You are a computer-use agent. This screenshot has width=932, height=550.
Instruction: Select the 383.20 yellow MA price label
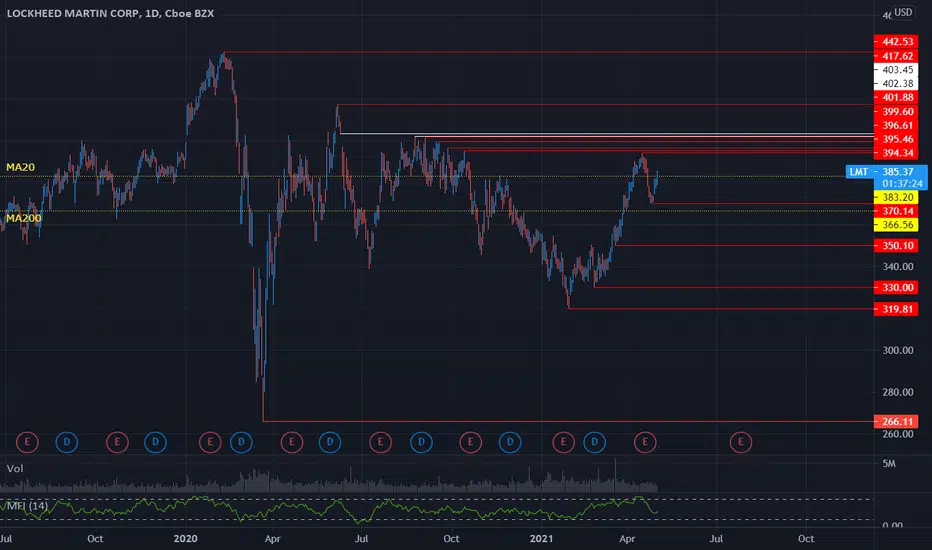(896, 197)
